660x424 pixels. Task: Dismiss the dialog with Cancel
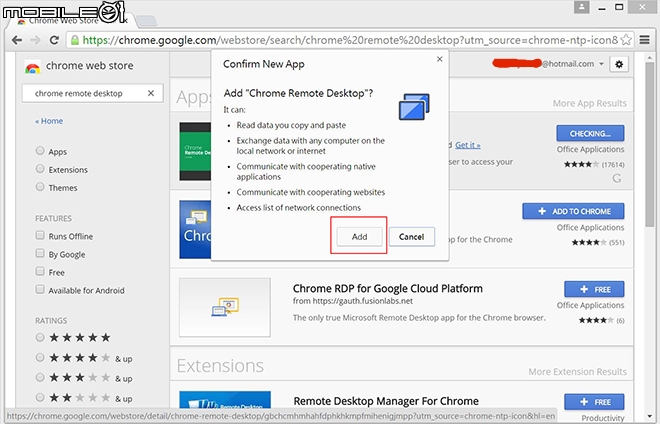click(x=412, y=237)
